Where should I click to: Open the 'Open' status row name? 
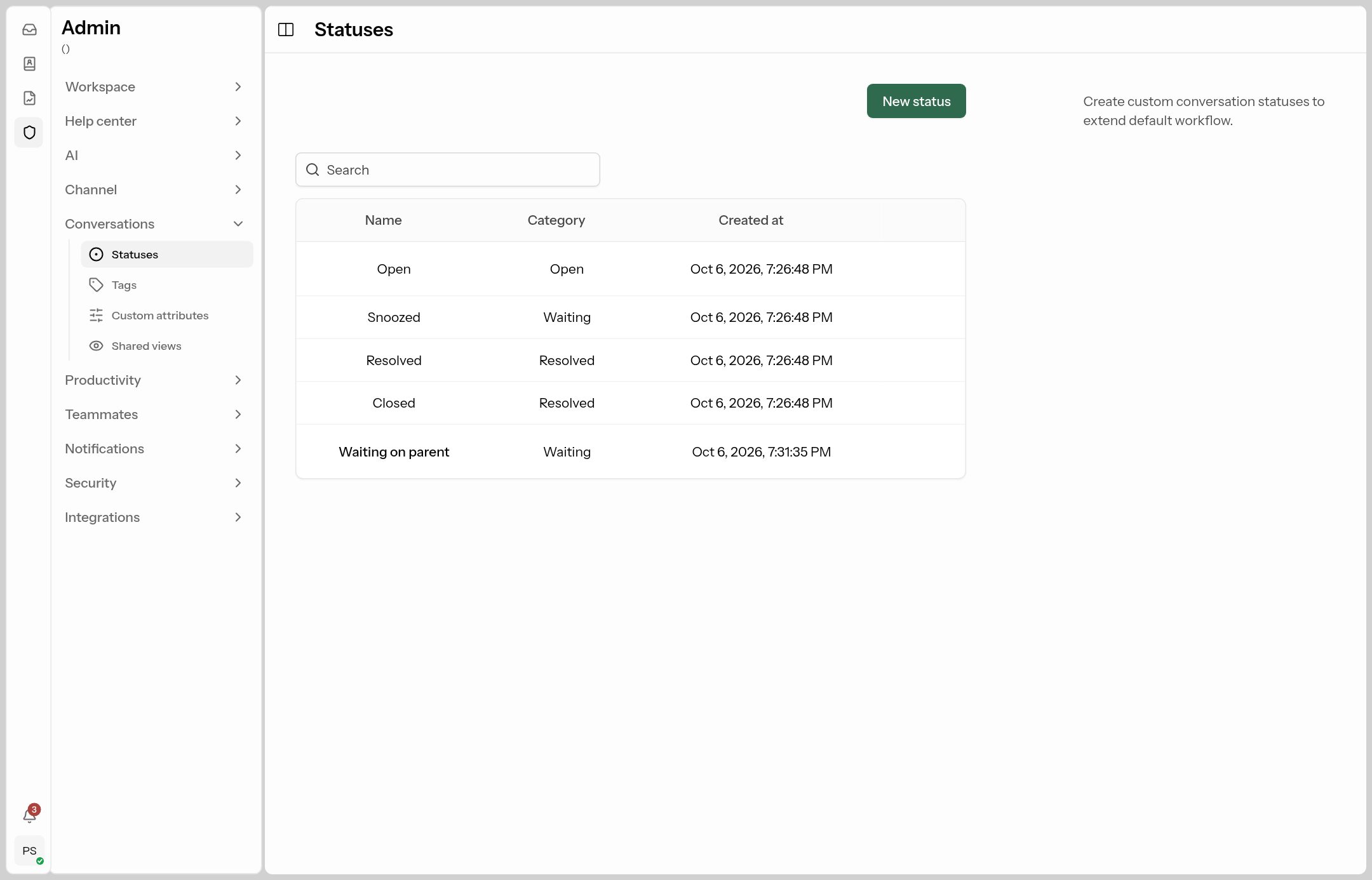pos(394,269)
